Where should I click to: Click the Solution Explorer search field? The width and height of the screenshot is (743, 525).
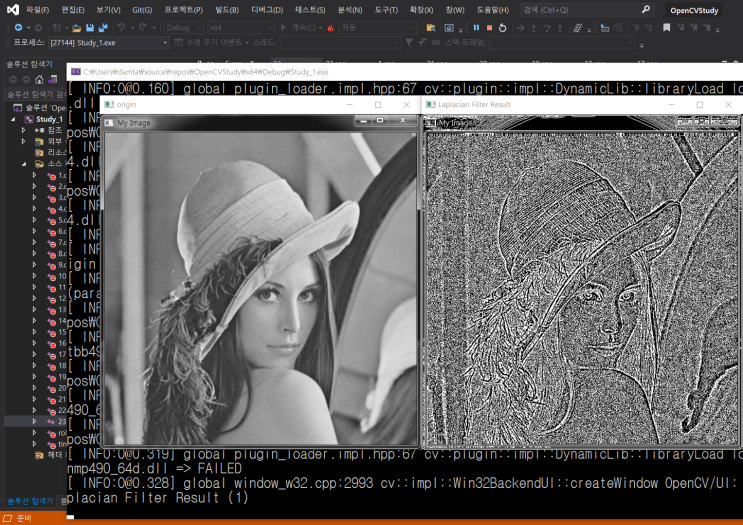pos(36,94)
